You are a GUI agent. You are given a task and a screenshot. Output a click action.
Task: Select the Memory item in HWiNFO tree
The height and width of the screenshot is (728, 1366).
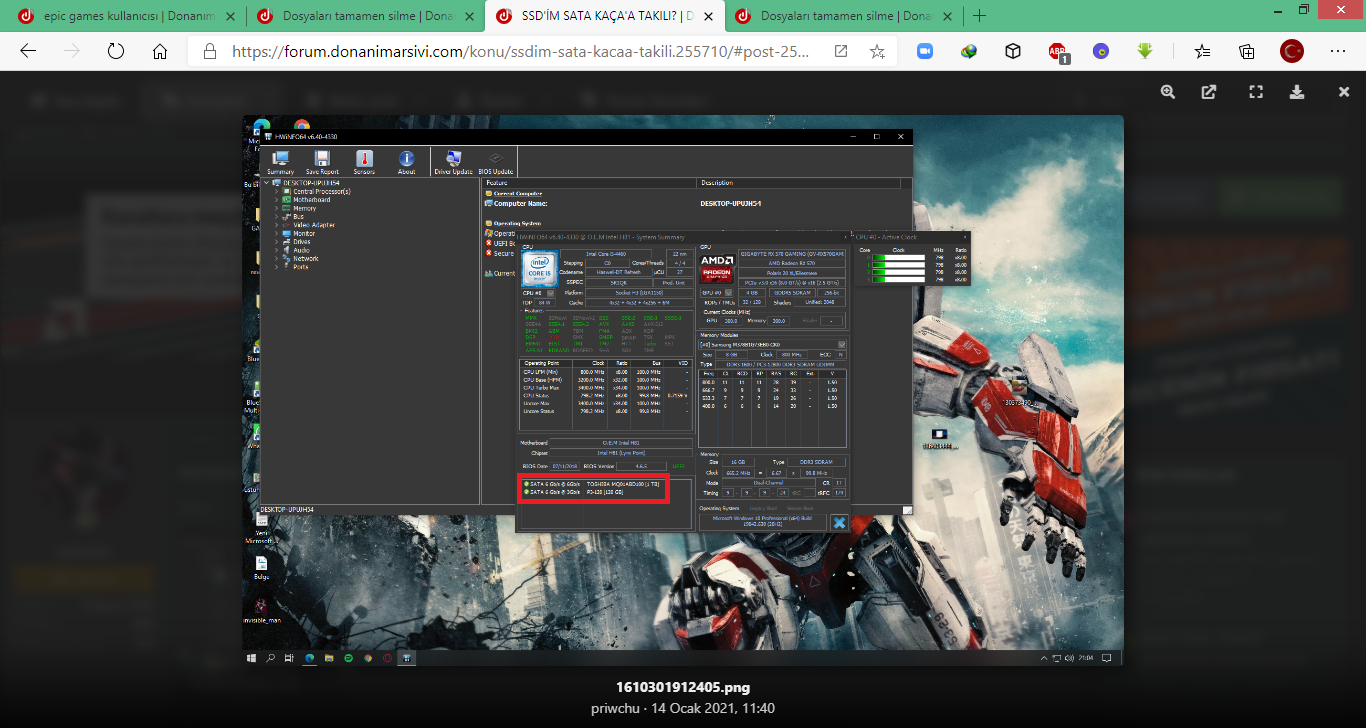click(304, 208)
